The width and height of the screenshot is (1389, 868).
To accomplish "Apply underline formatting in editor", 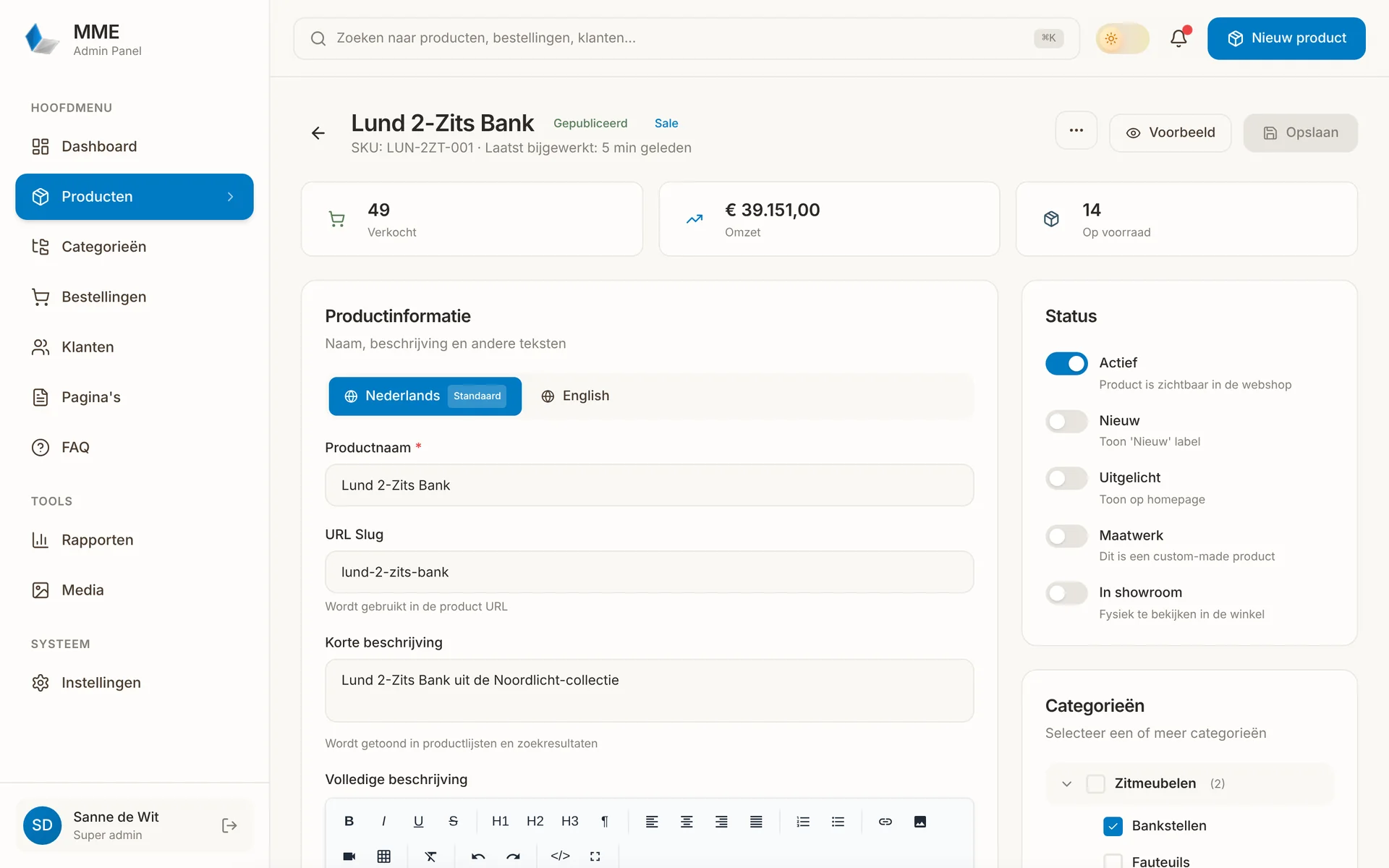I will (418, 821).
